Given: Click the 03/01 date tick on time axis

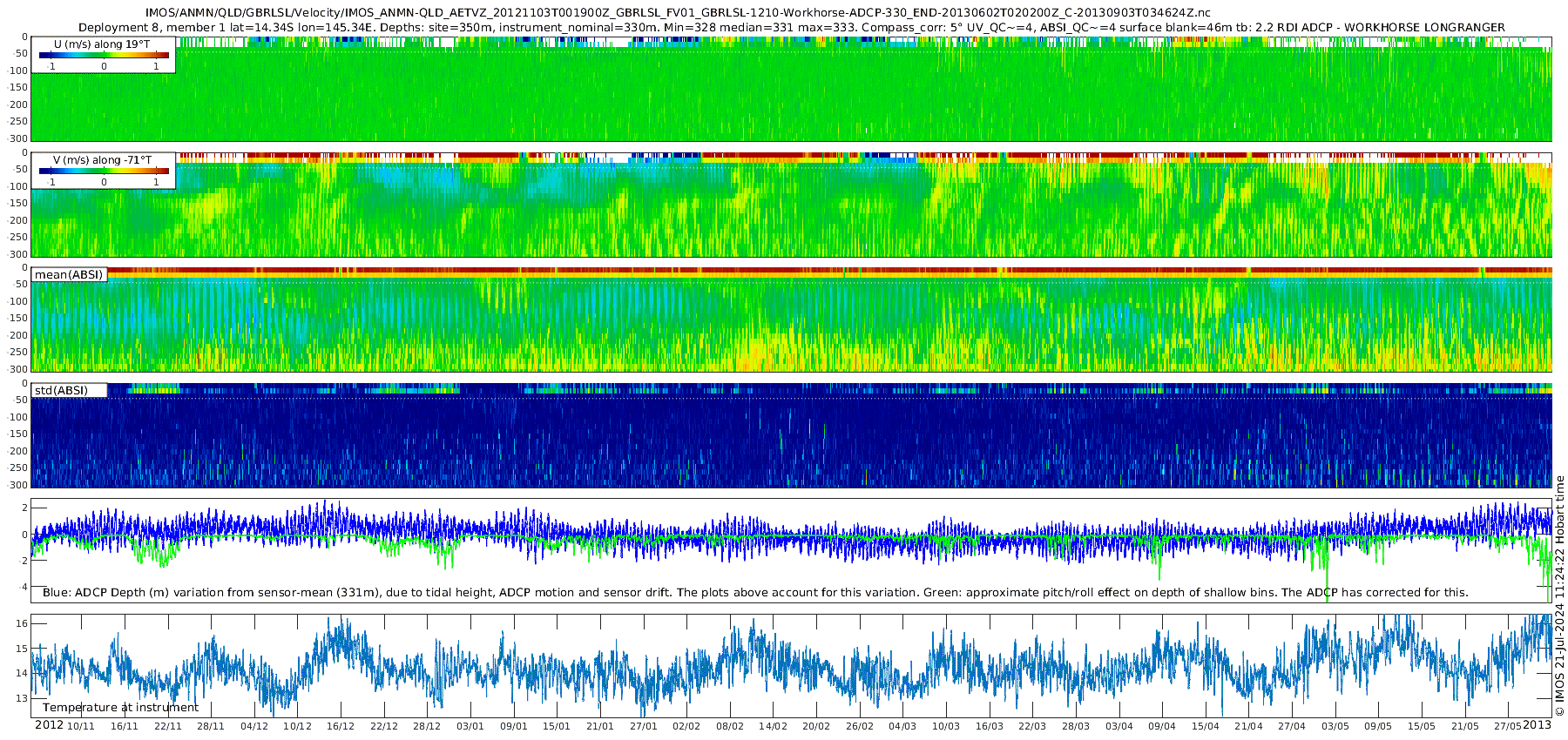Looking at the screenshot, I should (470, 726).
